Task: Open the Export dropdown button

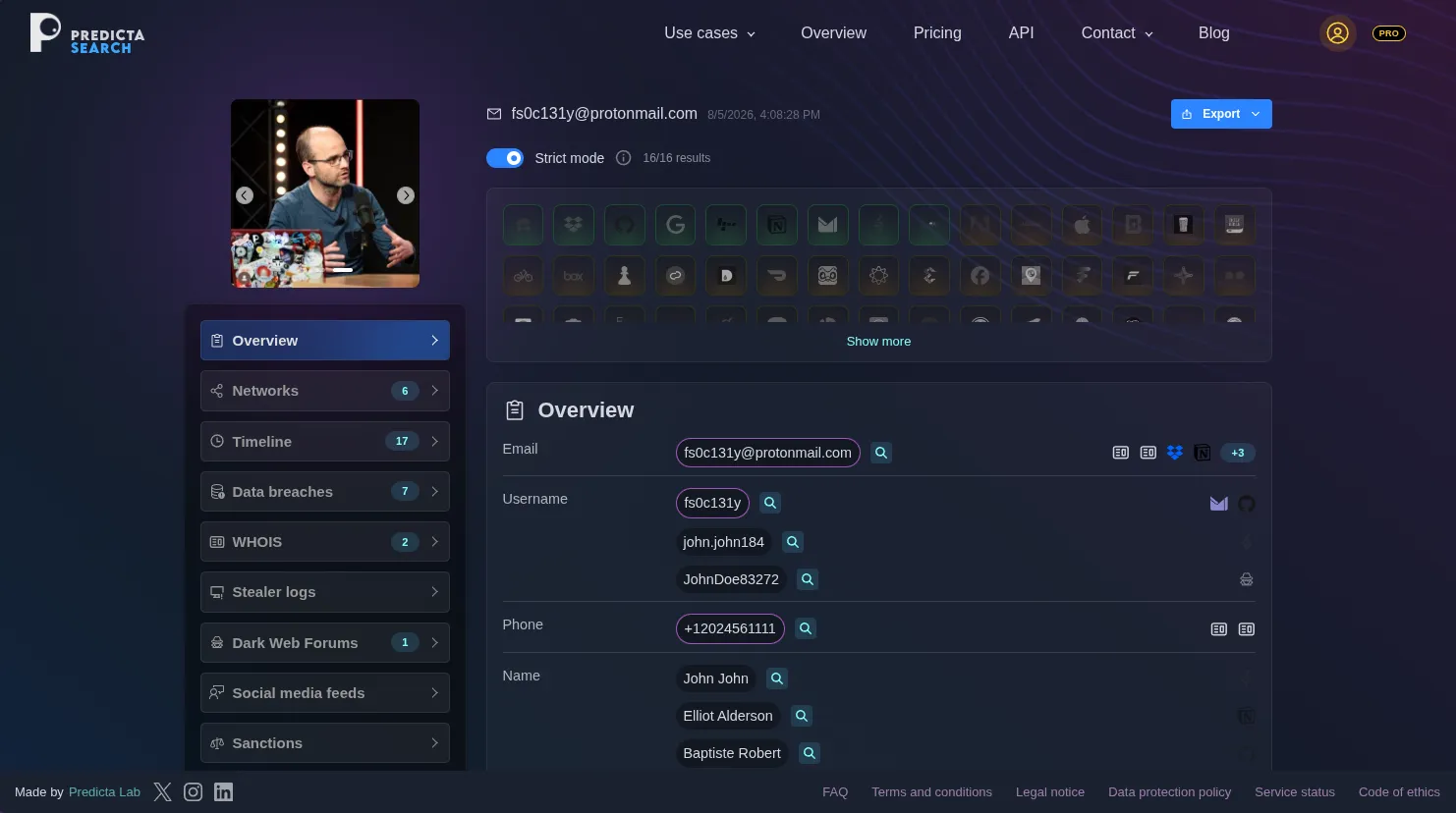Action: pyautogui.click(x=1221, y=114)
